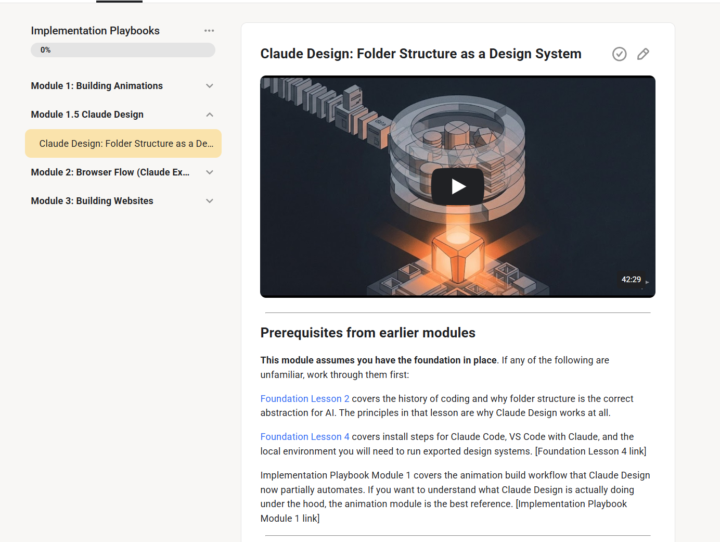
Task: Expand Module 1: Building Animations chevron
Action: [209, 86]
